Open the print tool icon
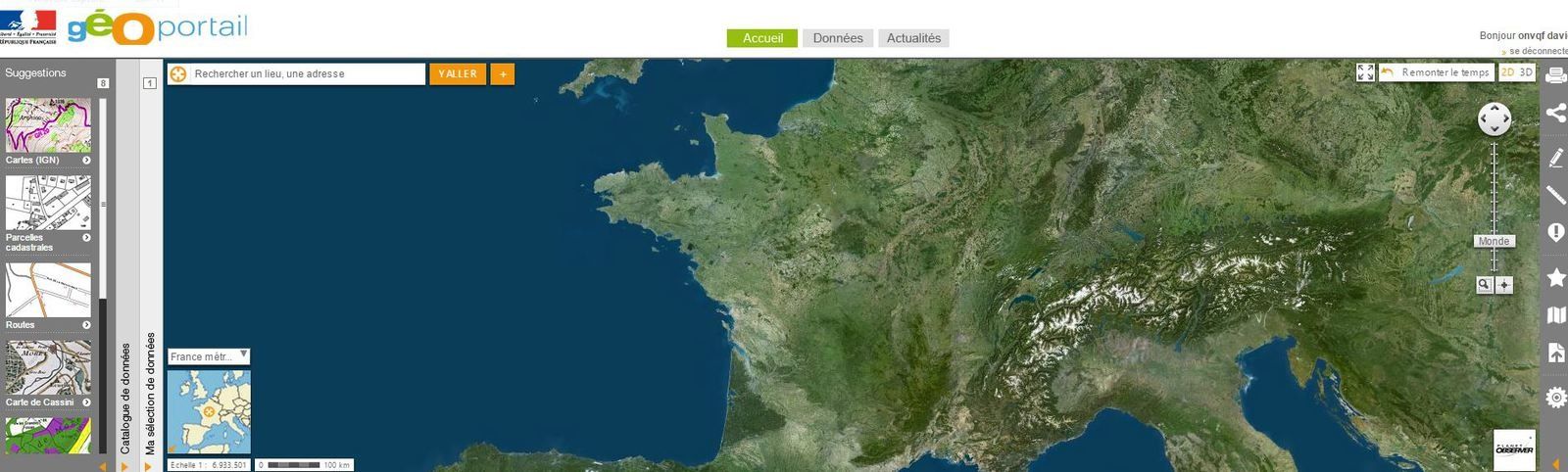 [x=1555, y=75]
